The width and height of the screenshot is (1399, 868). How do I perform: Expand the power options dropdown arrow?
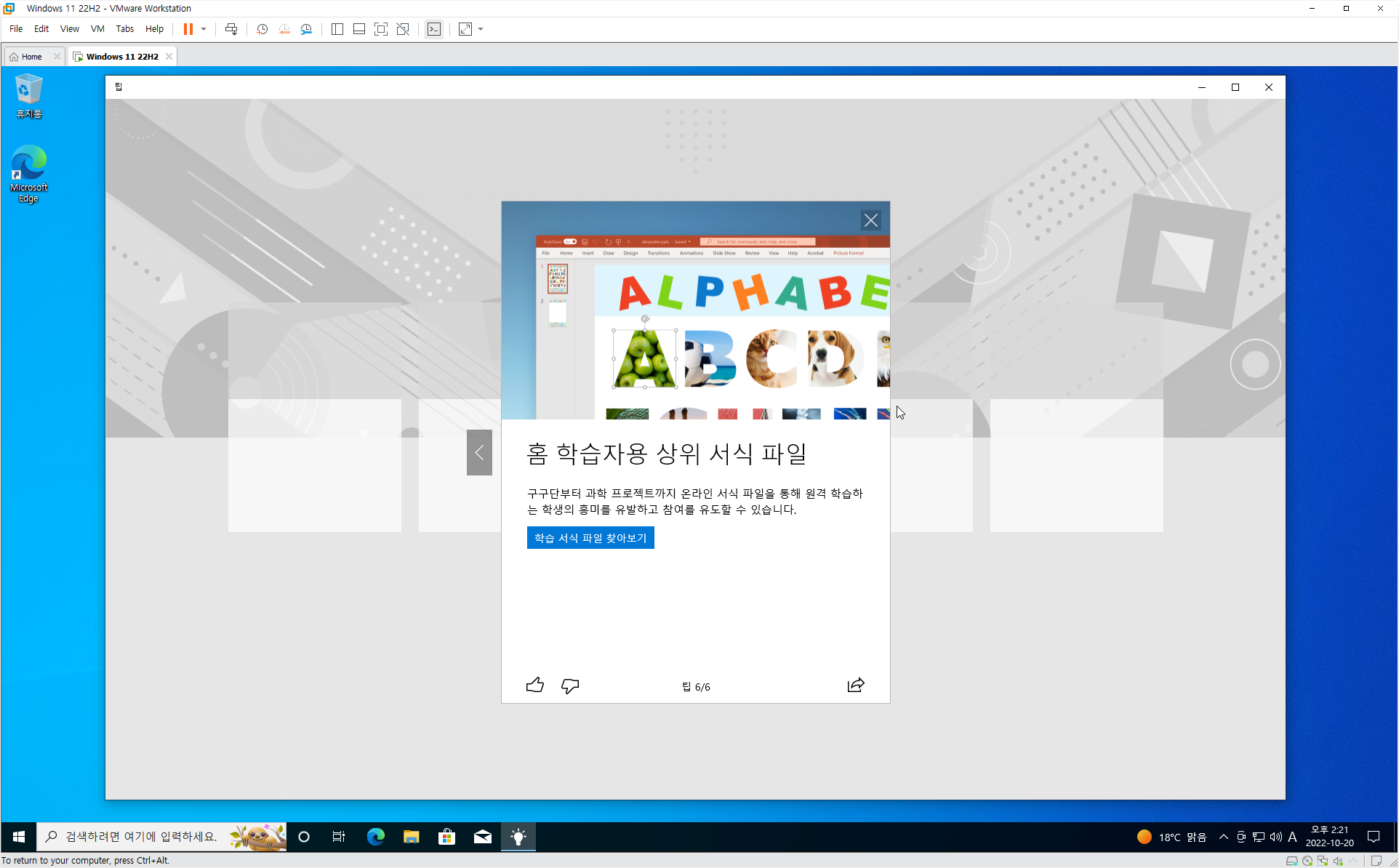click(x=204, y=29)
